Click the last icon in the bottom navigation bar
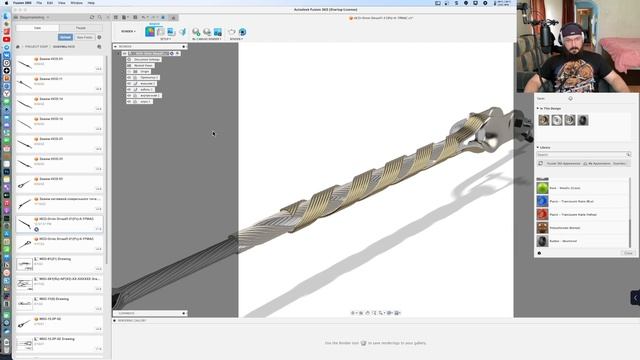 (x=397, y=313)
